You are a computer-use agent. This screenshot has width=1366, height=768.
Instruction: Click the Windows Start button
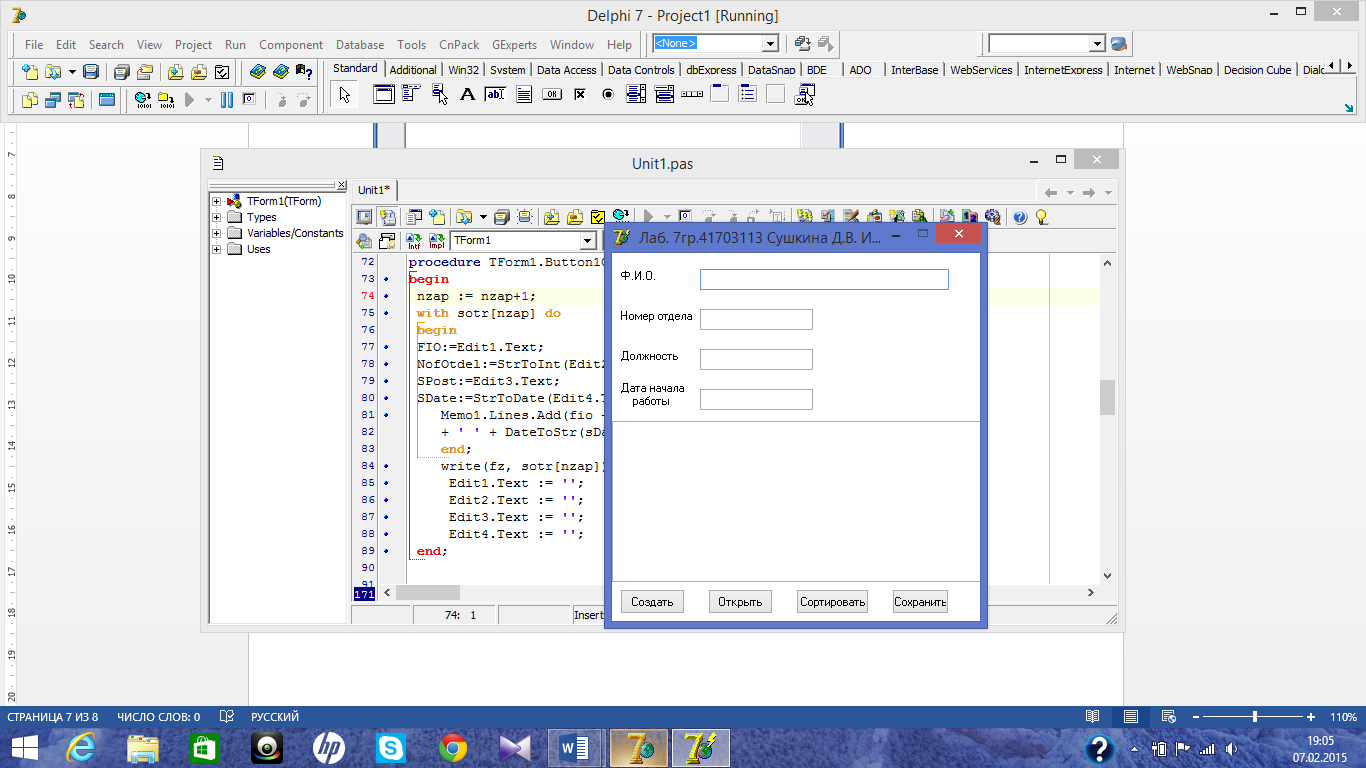point(24,748)
